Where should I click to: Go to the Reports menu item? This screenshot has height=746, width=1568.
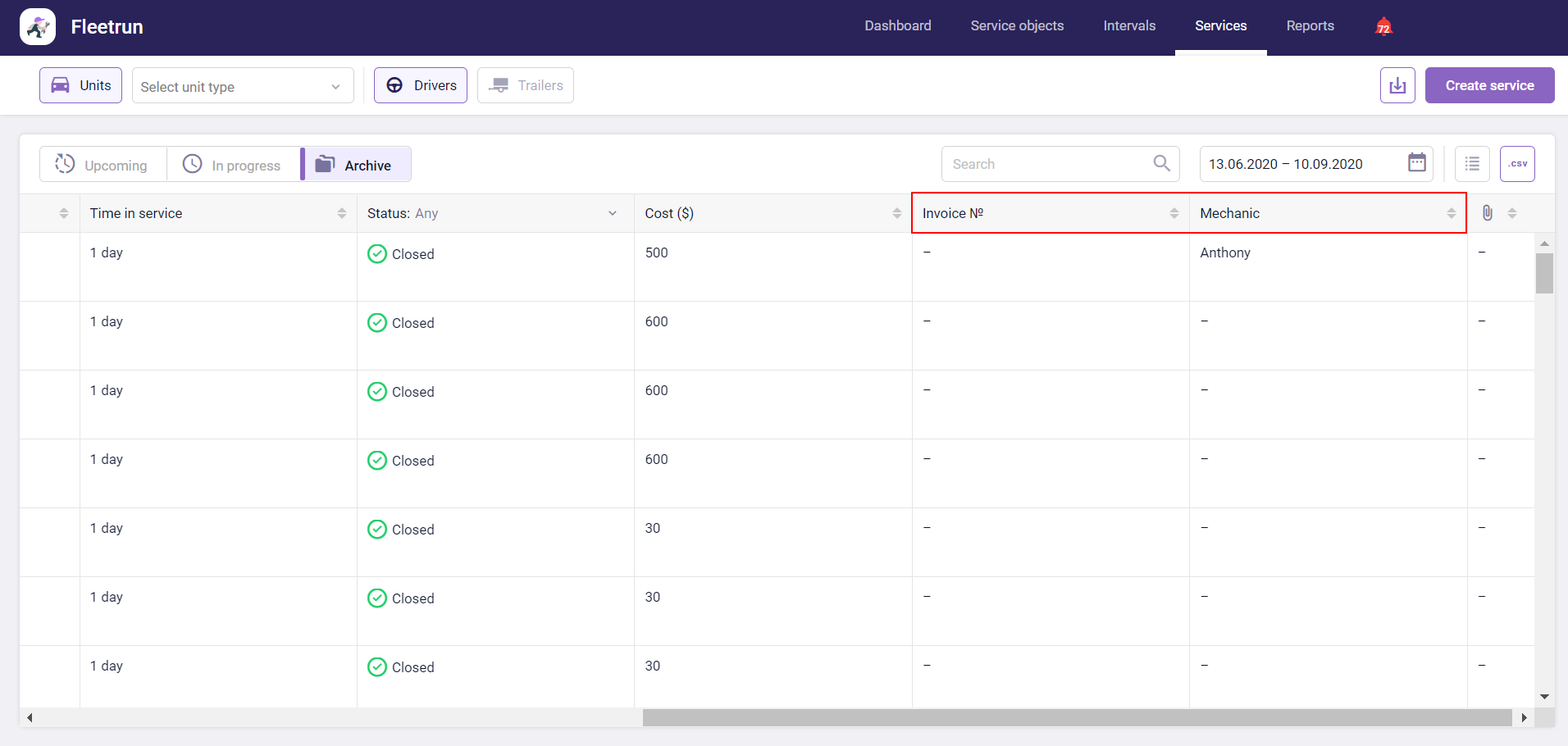[1310, 26]
